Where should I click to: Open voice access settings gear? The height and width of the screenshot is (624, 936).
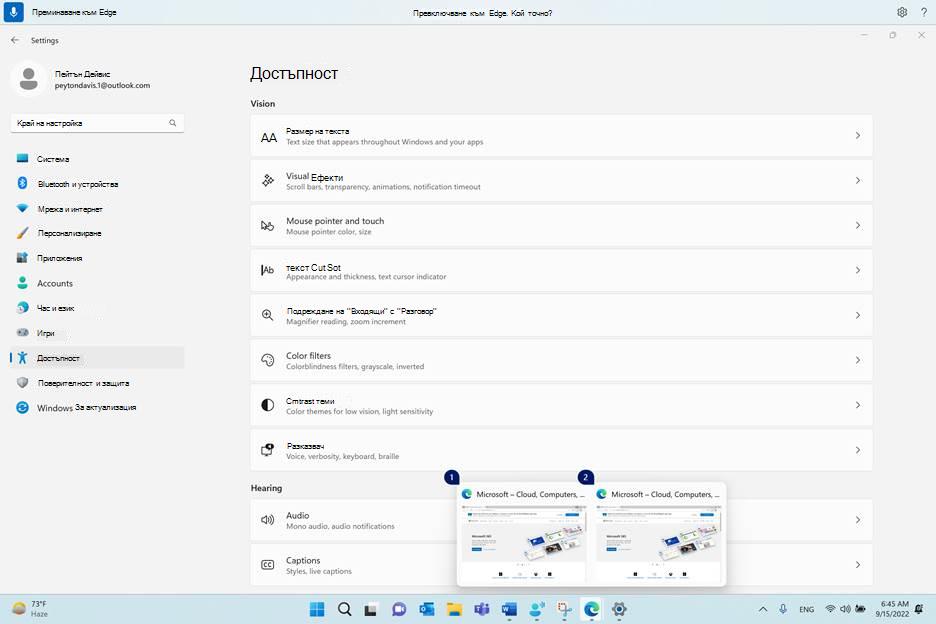click(902, 12)
